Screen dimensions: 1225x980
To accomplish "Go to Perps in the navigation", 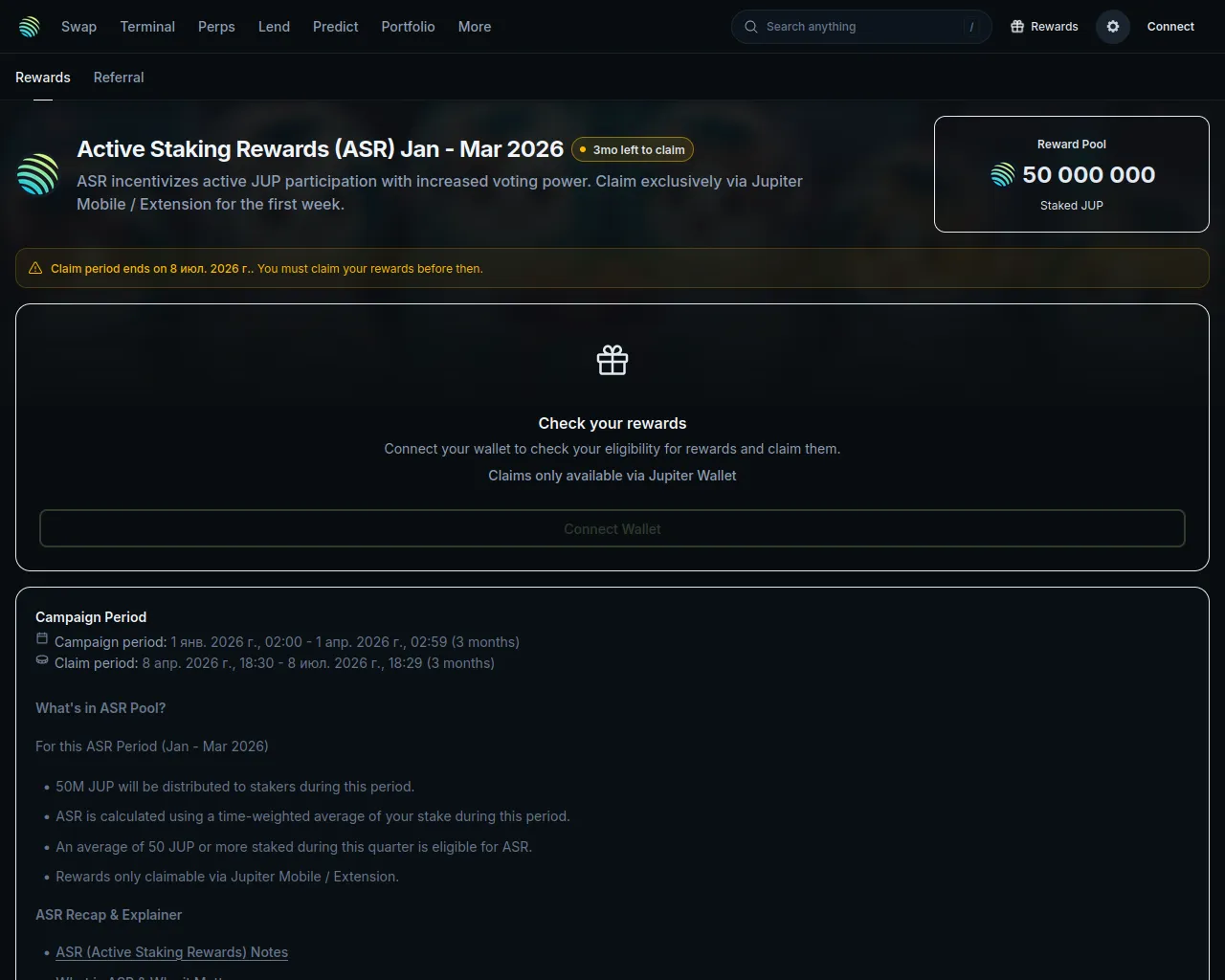I will [x=216, y=27].
